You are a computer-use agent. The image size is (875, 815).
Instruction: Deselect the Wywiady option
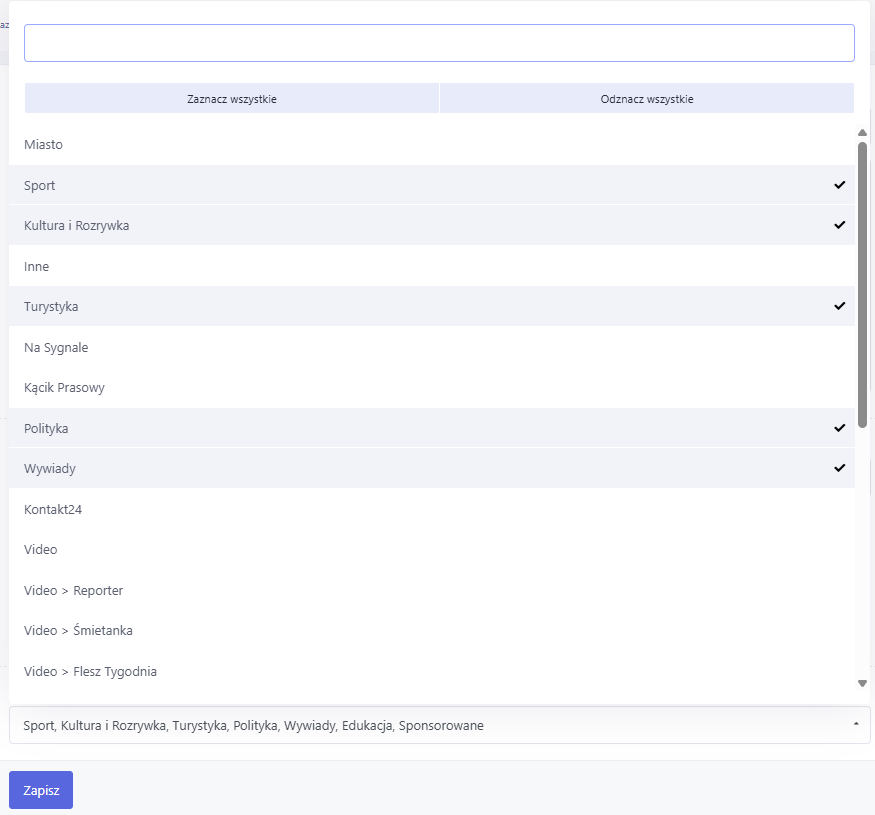click(x=431, y=468)
